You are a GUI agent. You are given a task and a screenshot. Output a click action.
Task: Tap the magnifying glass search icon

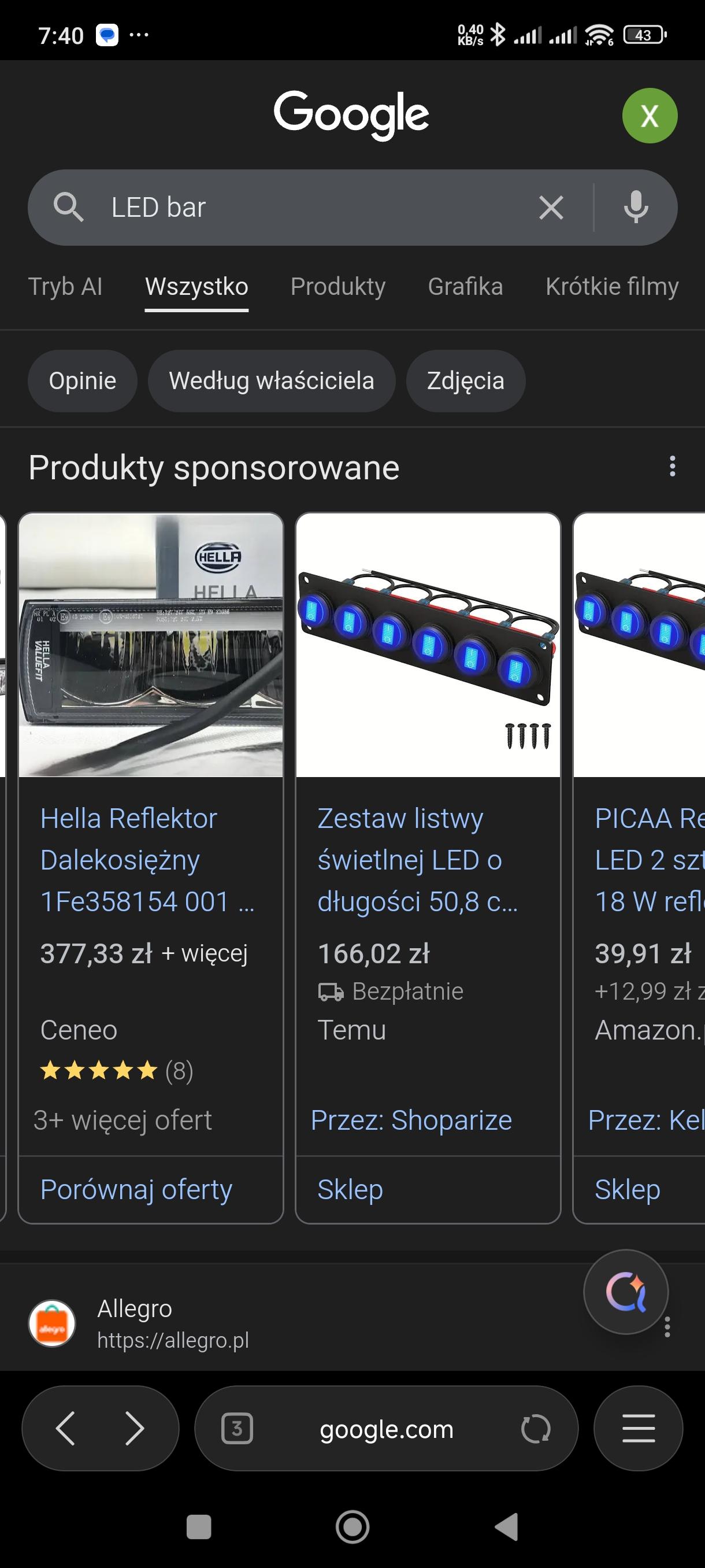click(x=68, y=208)
